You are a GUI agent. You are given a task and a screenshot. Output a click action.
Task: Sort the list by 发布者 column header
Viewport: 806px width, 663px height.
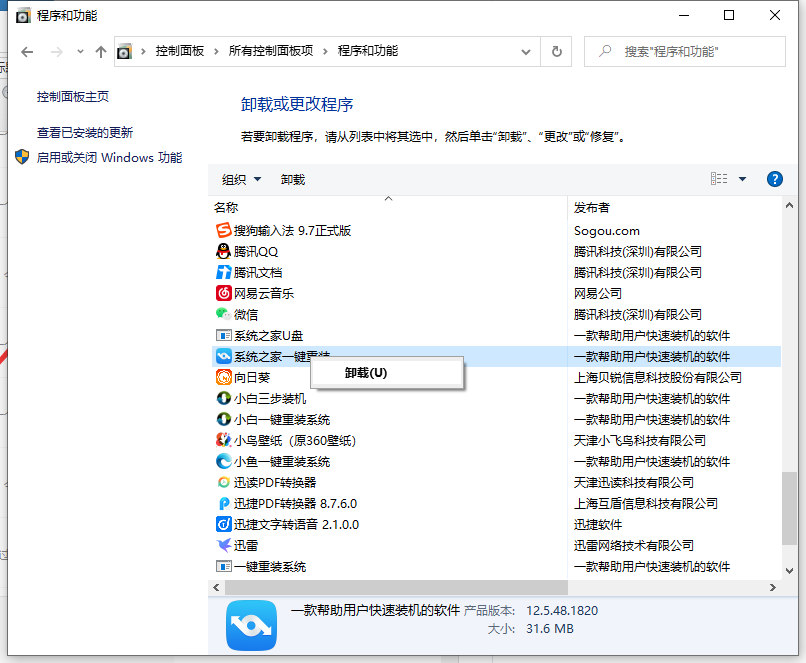coord(592,207)
